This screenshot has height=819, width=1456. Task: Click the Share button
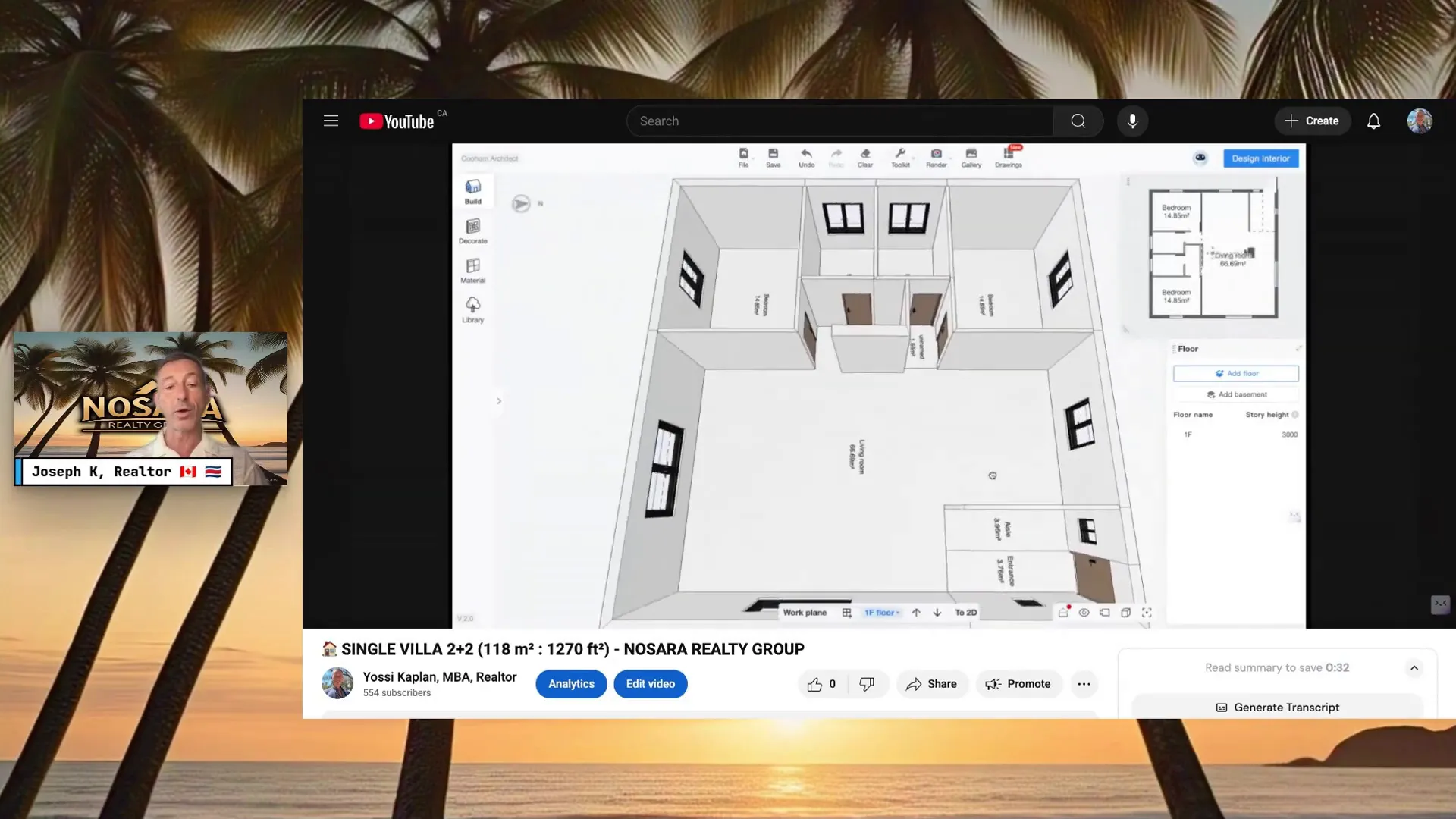pos(932,684)
